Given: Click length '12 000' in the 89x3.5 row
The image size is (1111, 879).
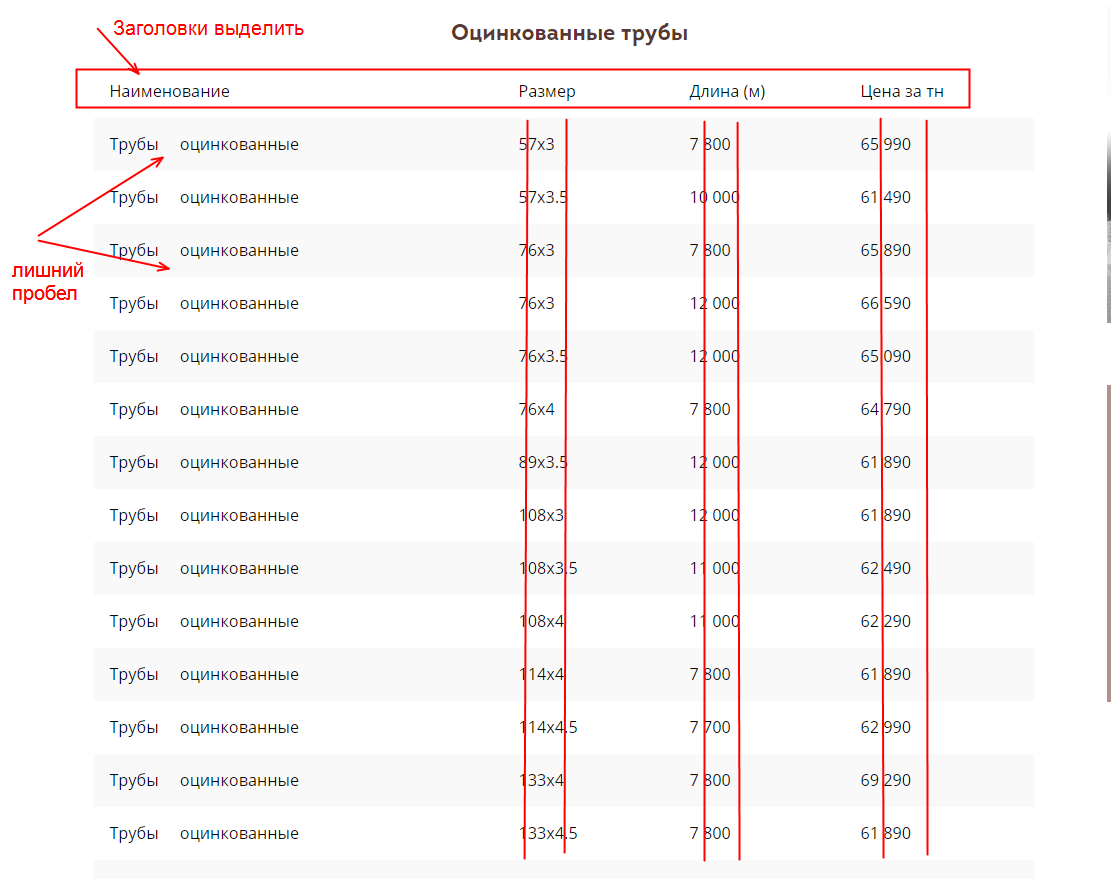Looking at the screenshot, I should [714, 463].
